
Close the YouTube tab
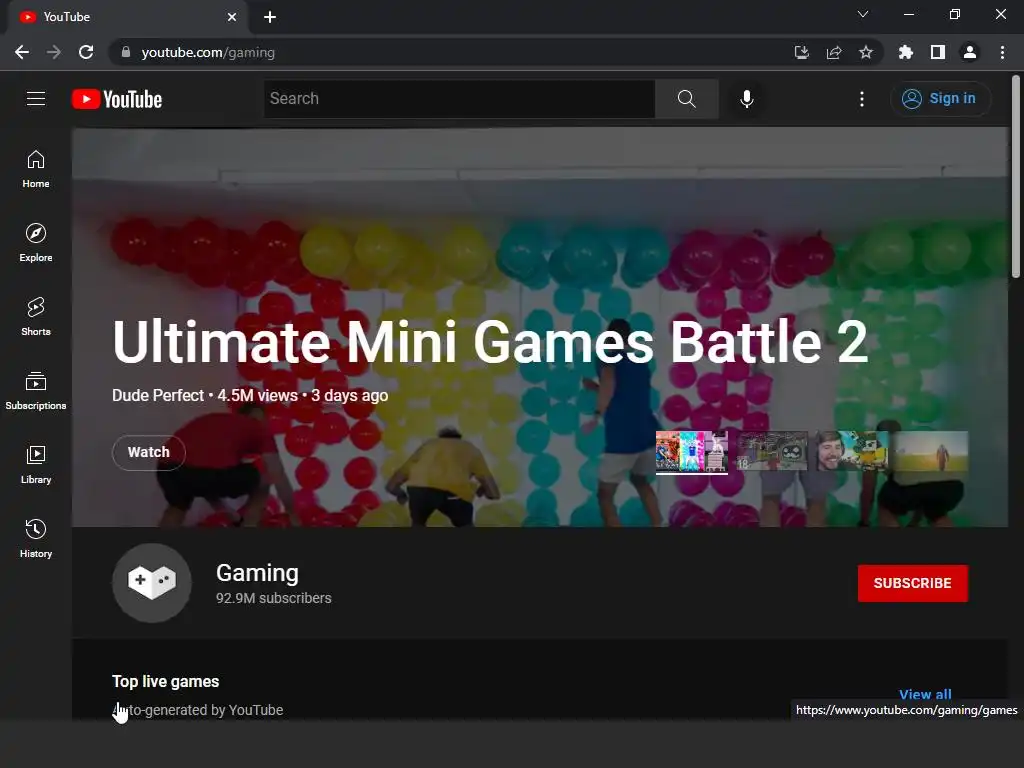point(232,17)
